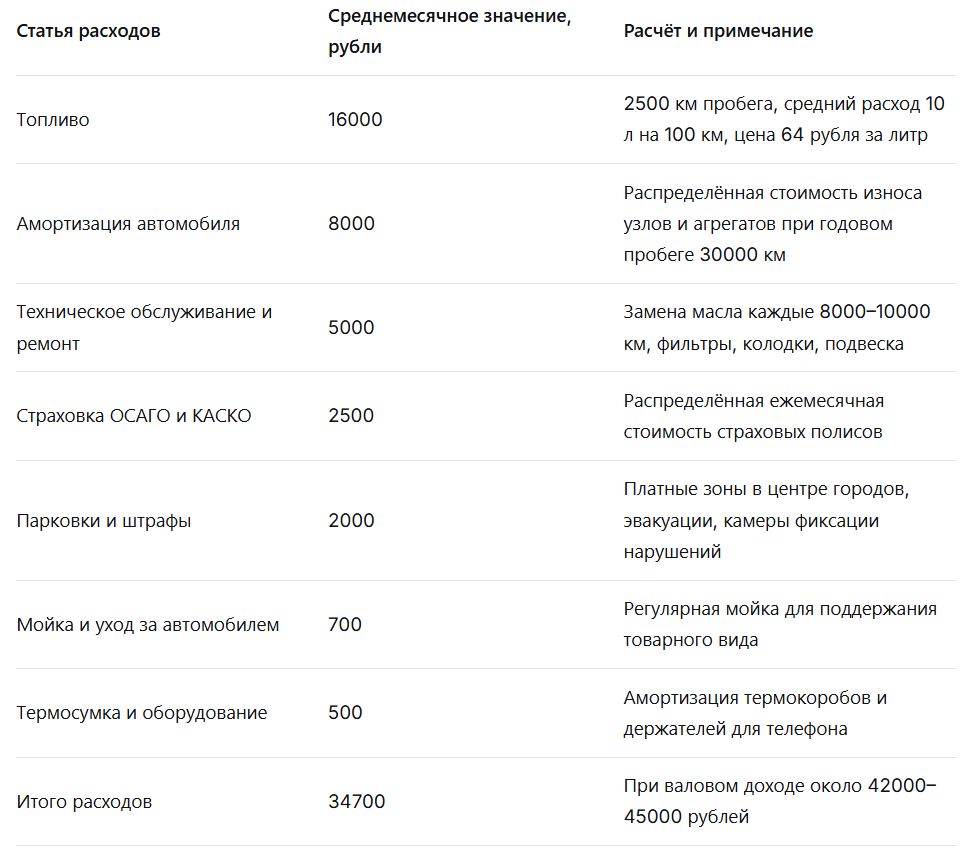Click the note about 2500 км пробега
Viewport: 968px width, 850px height.
pyautogui.click(x=784, y=119)
